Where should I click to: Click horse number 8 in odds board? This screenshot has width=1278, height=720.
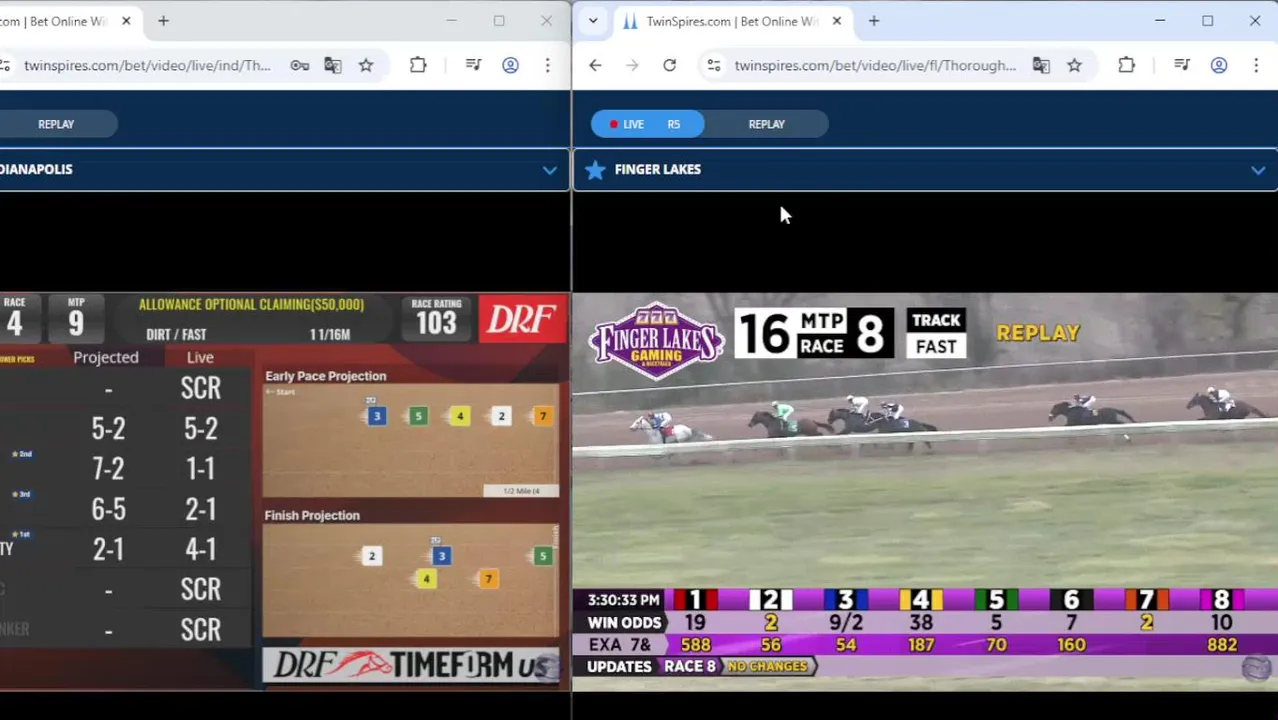[1221, 600]
